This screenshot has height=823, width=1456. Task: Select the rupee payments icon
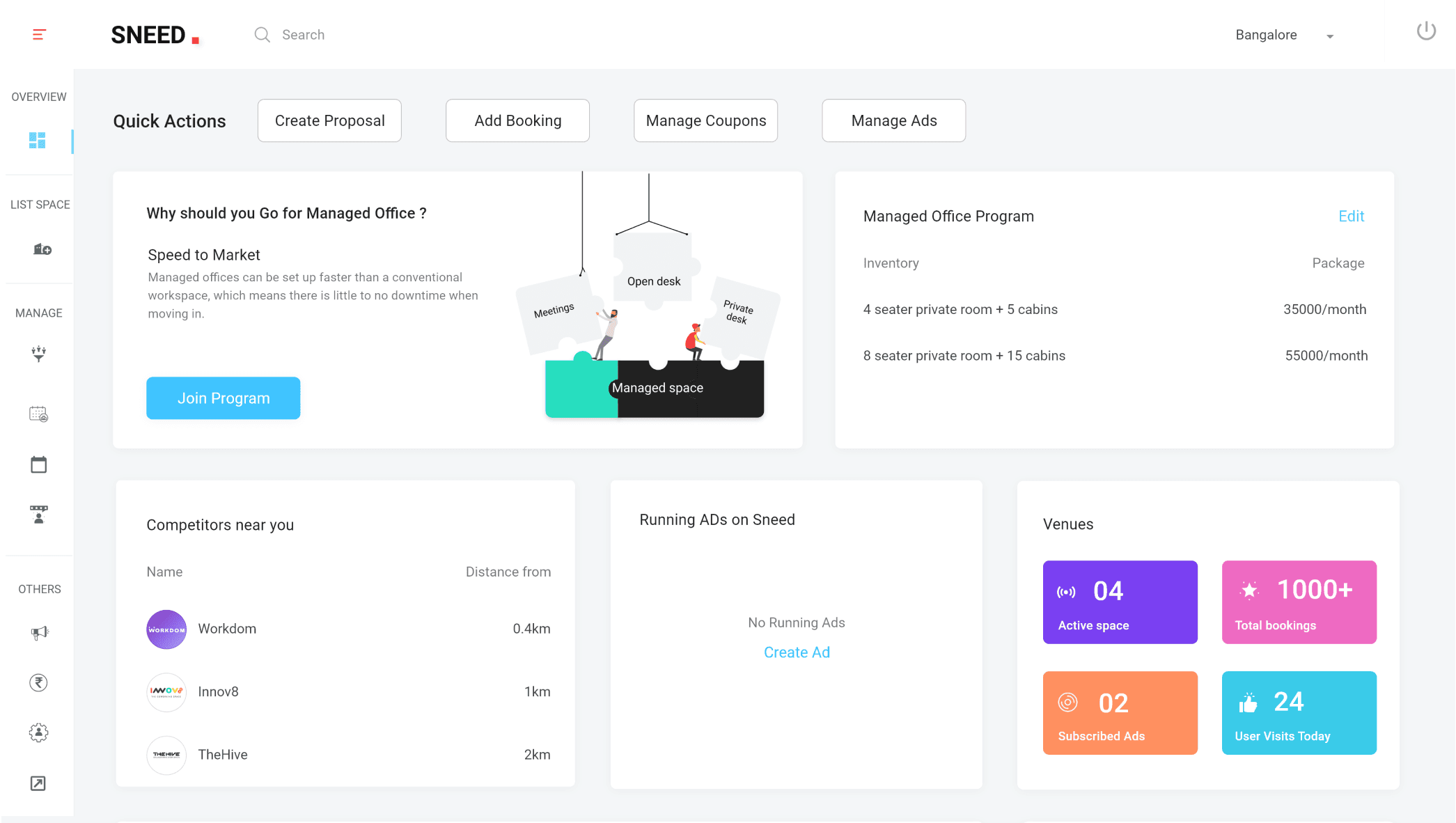point(39,682)
